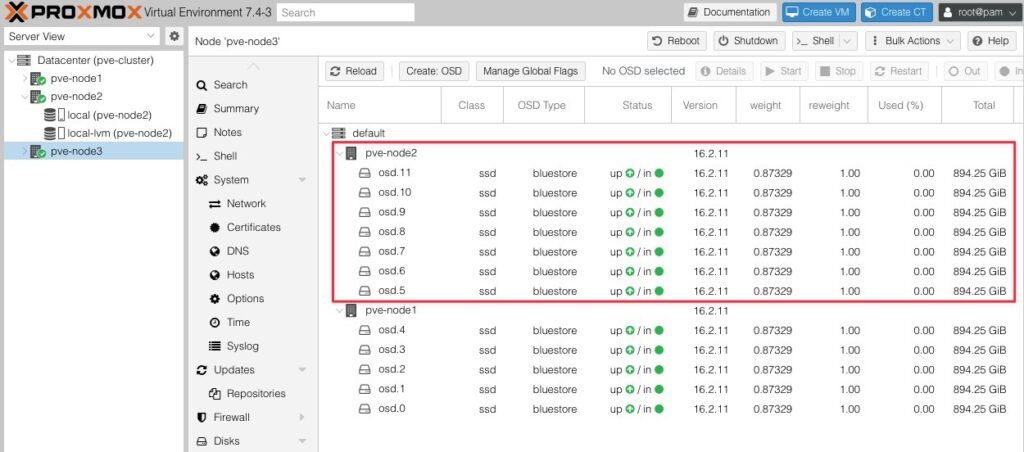This screenshot has width=1024, height=452.
Task: Collapse the pve-node1 OSD group
Action: 339,310
